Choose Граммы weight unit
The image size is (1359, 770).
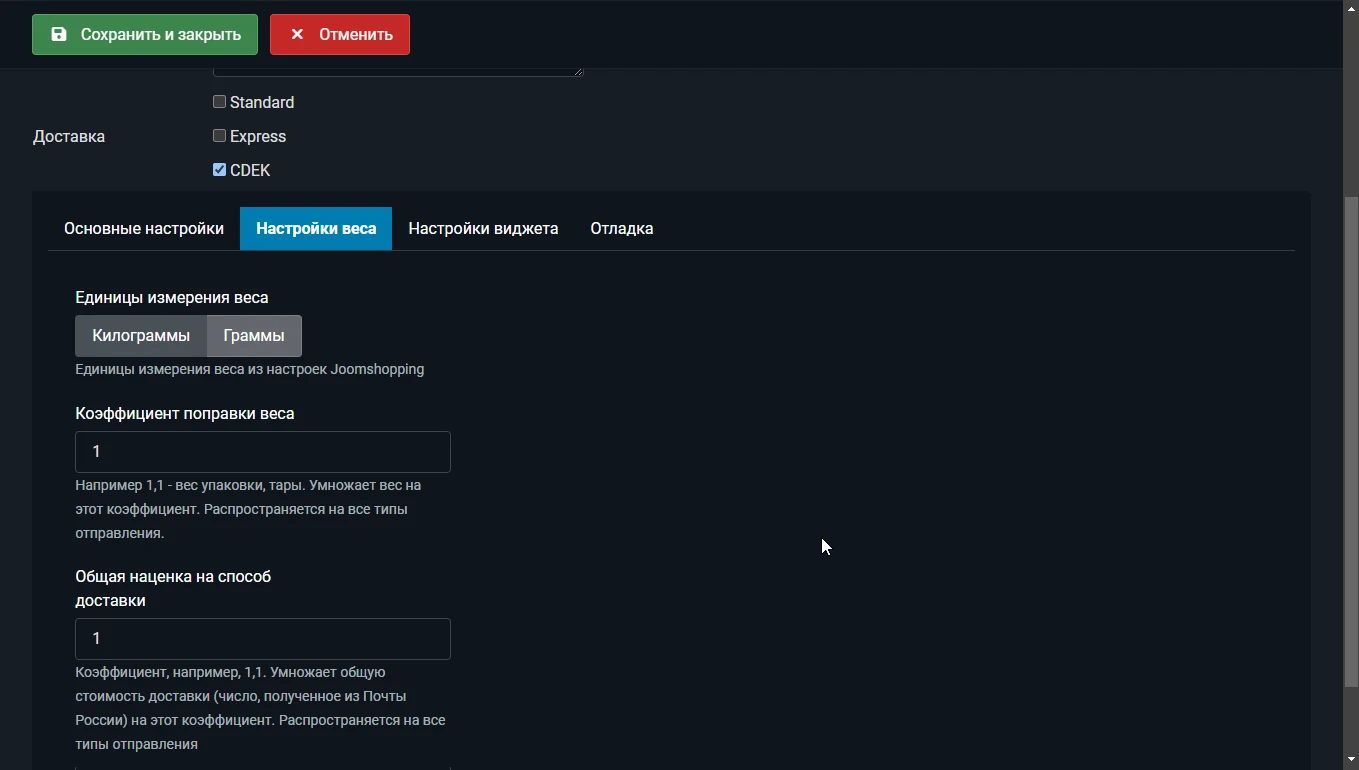254,336
